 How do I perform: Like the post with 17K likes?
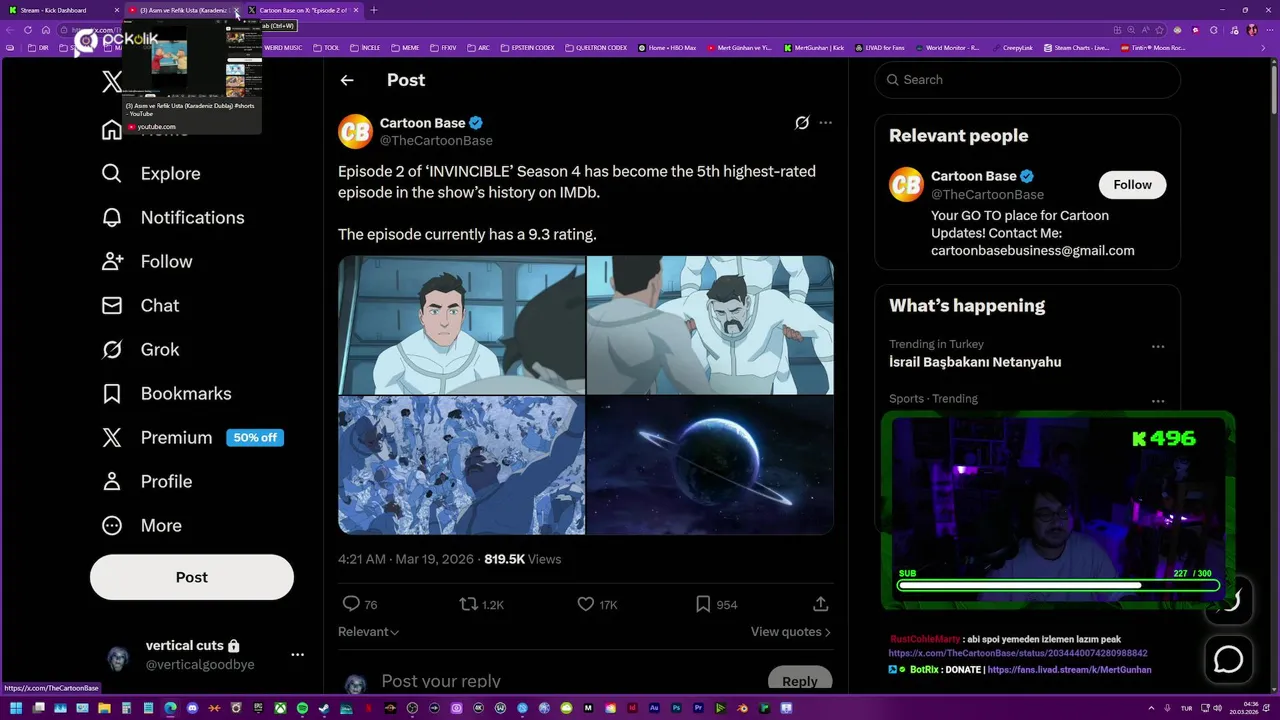point(597,604)
